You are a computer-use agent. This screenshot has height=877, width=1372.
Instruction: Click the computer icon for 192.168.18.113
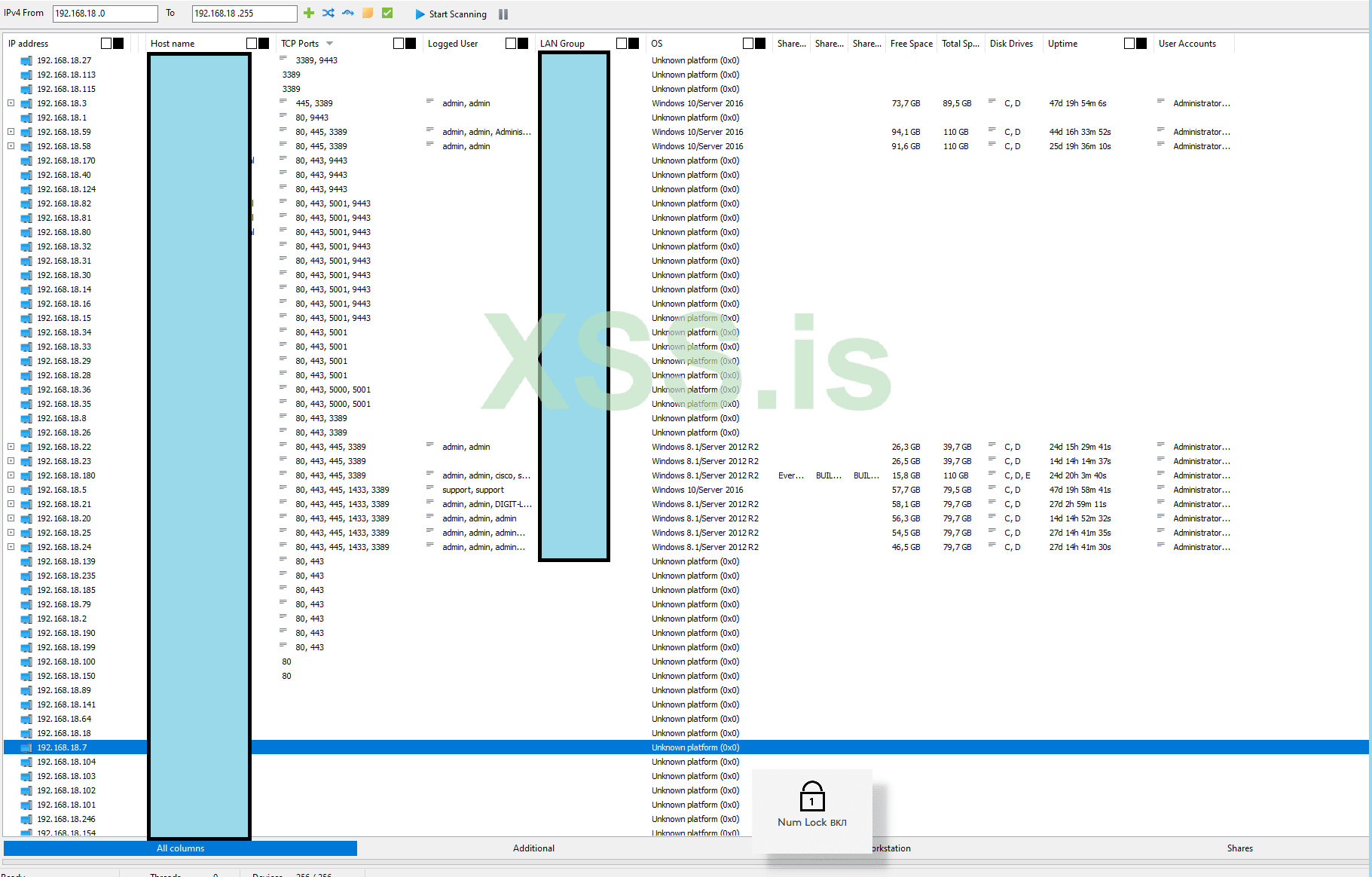coord(26,75)
